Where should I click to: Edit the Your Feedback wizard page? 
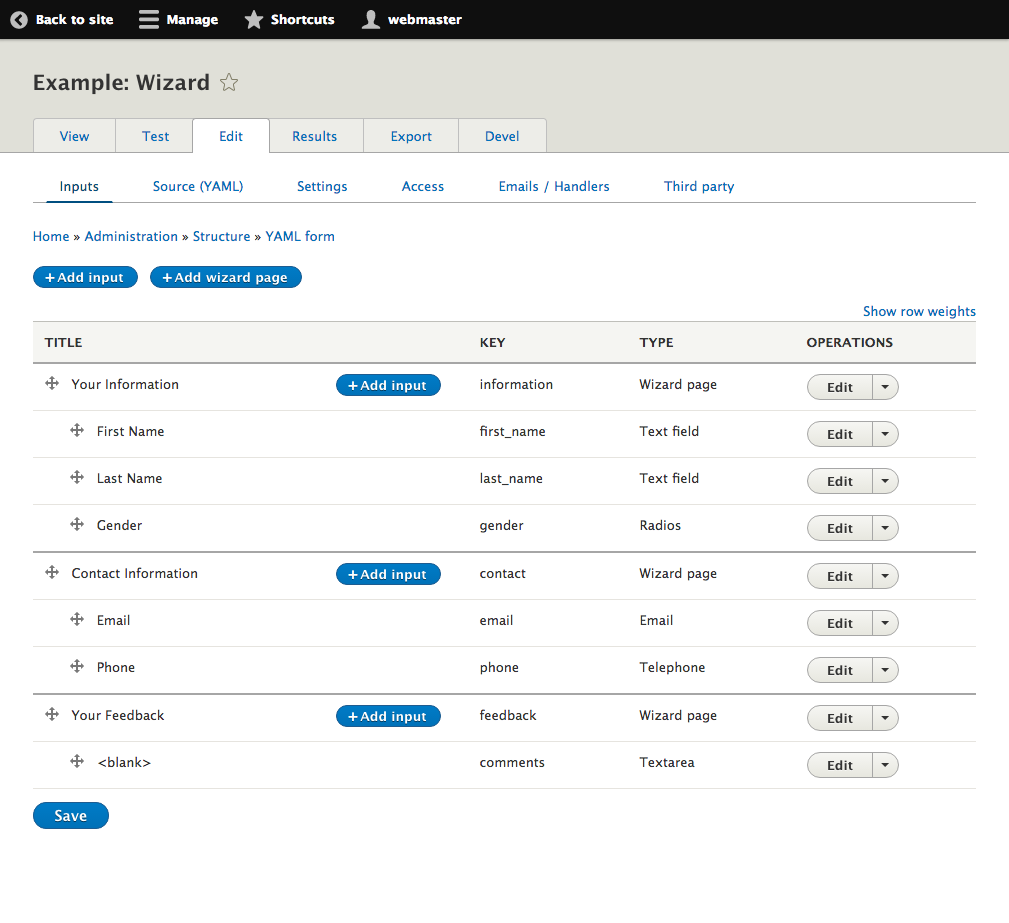(x=840, y=718)
